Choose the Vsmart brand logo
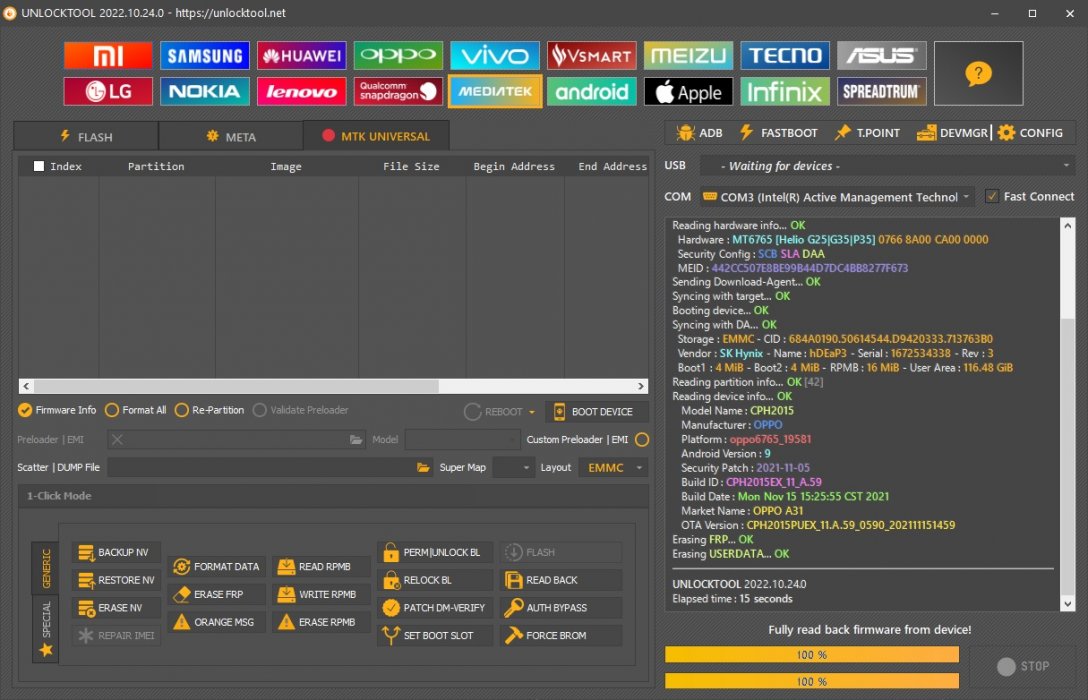This screenshot has height=700, width=1088. 591,56
